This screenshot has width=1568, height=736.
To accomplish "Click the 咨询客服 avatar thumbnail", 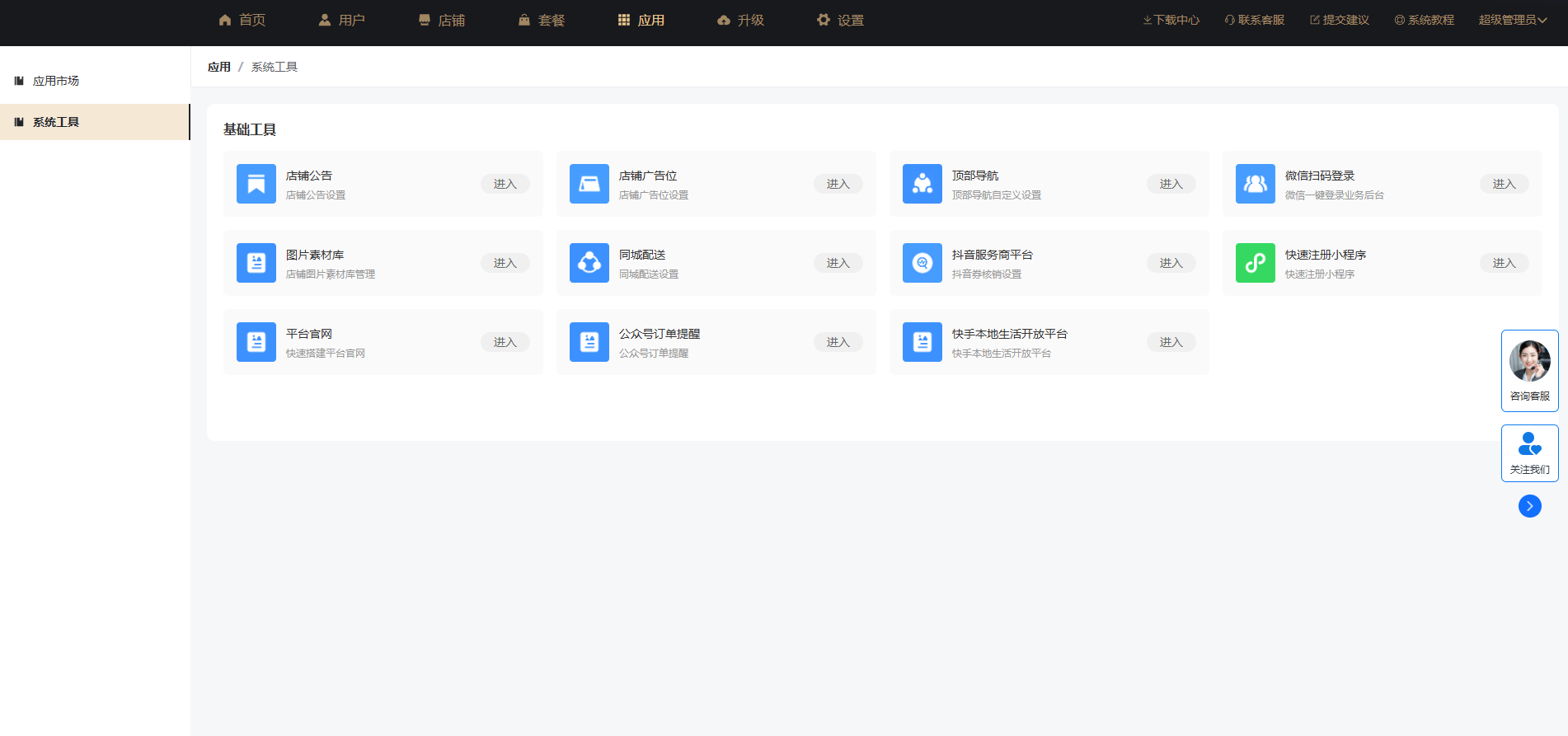I will pyautogui.click(x=1530, y=361).
